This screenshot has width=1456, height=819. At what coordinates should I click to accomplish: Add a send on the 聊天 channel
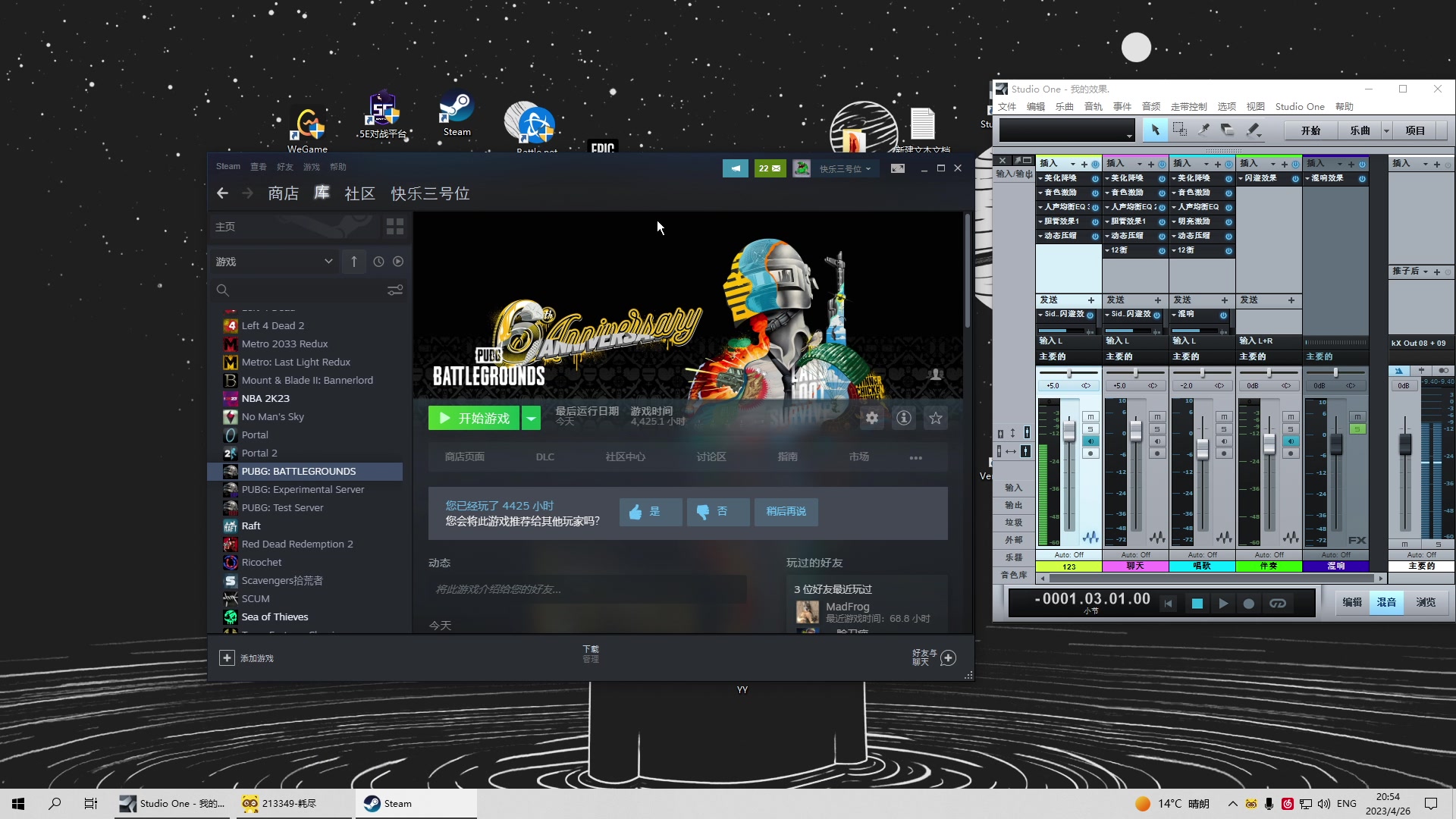click(x=1158, y=300)
